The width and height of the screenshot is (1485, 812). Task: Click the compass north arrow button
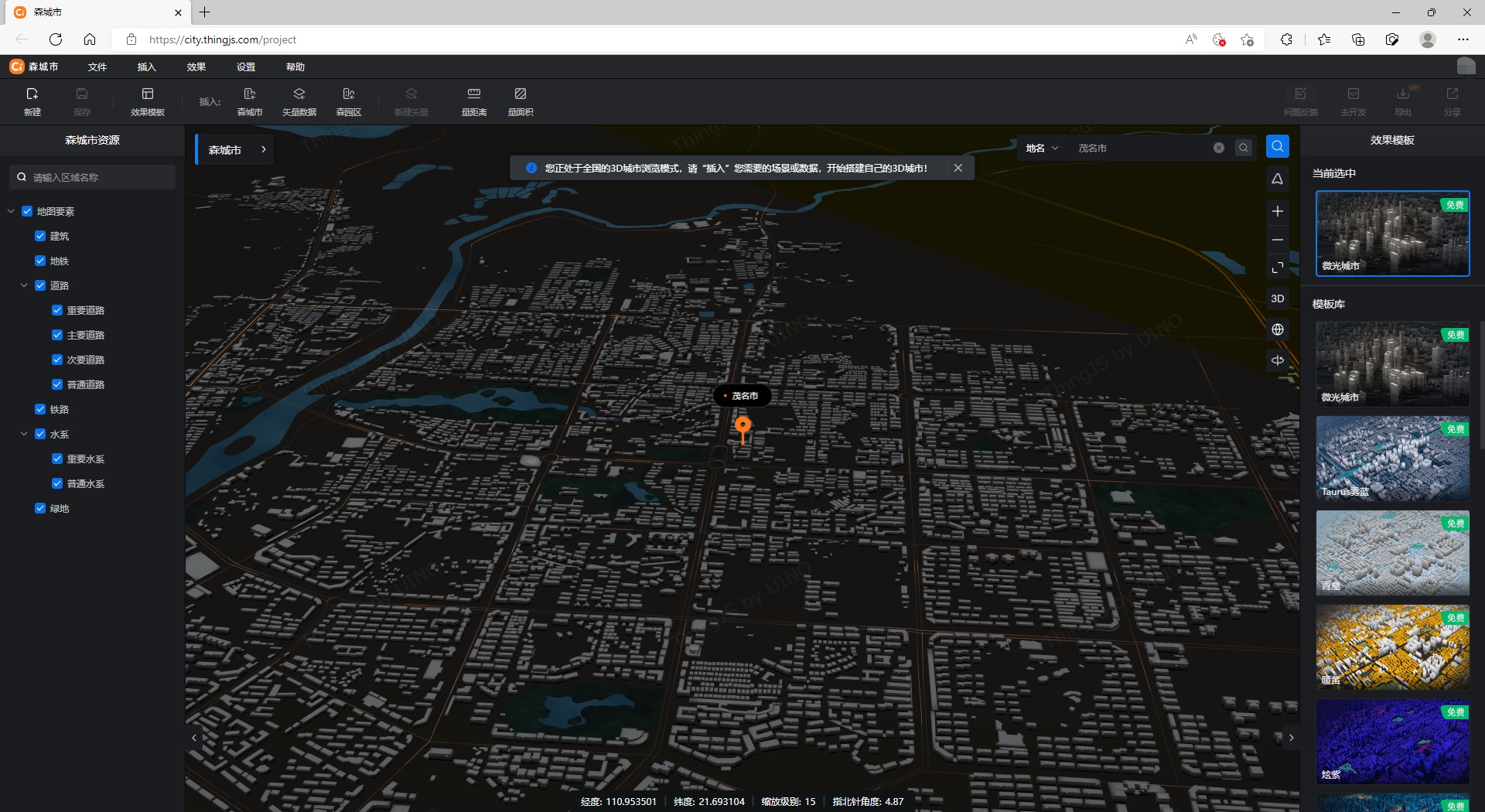point(1277,179)
